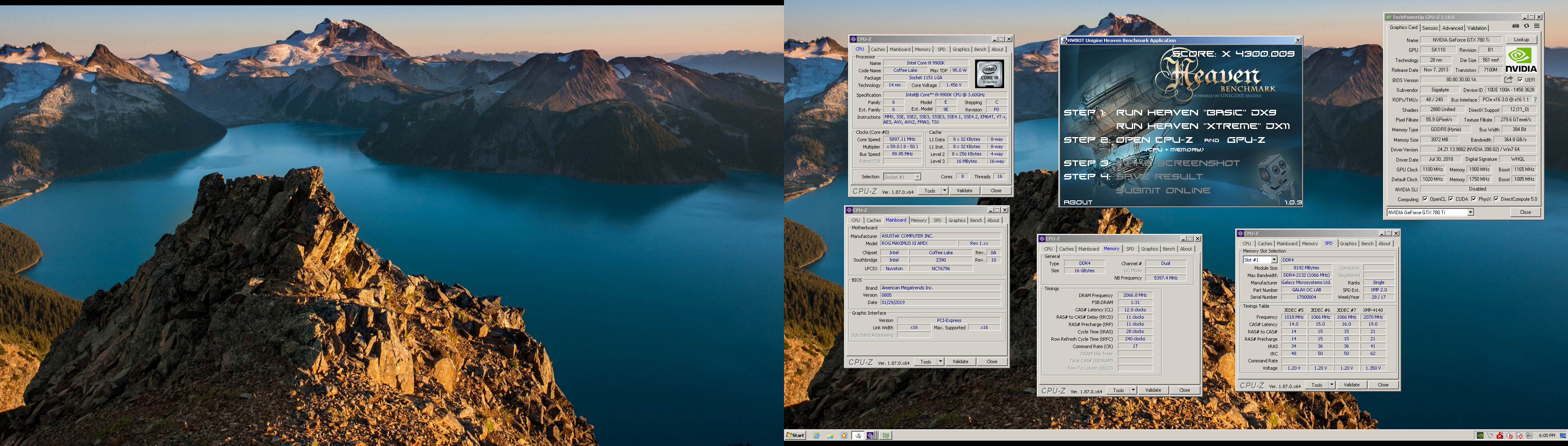
Task: Click Close button in GPU-Z
Action: point(1526,212)
